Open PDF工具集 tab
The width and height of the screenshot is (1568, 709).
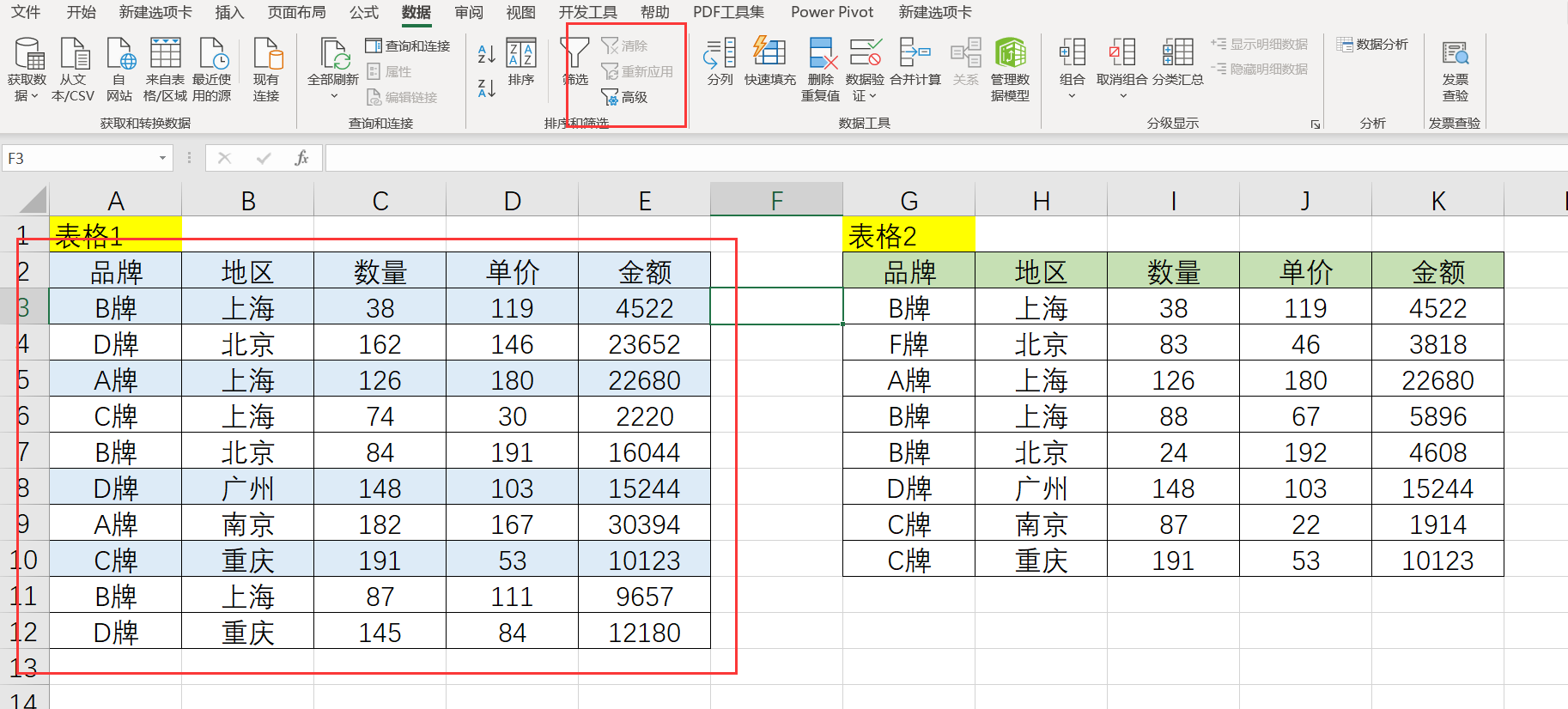click(729, 12)
